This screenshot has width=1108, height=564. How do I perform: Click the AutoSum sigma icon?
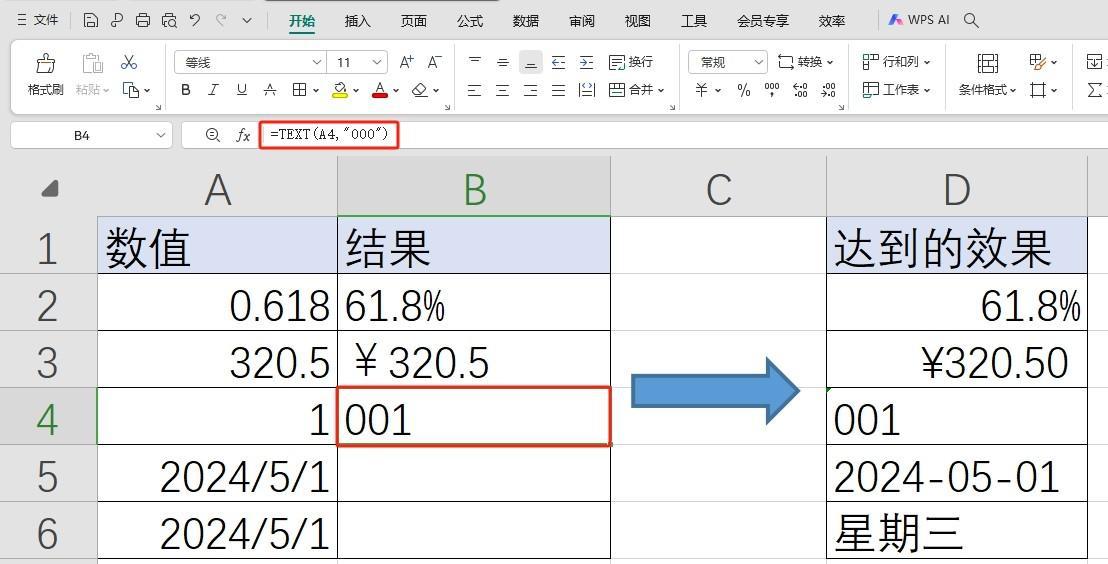[x=1095, y=90]
